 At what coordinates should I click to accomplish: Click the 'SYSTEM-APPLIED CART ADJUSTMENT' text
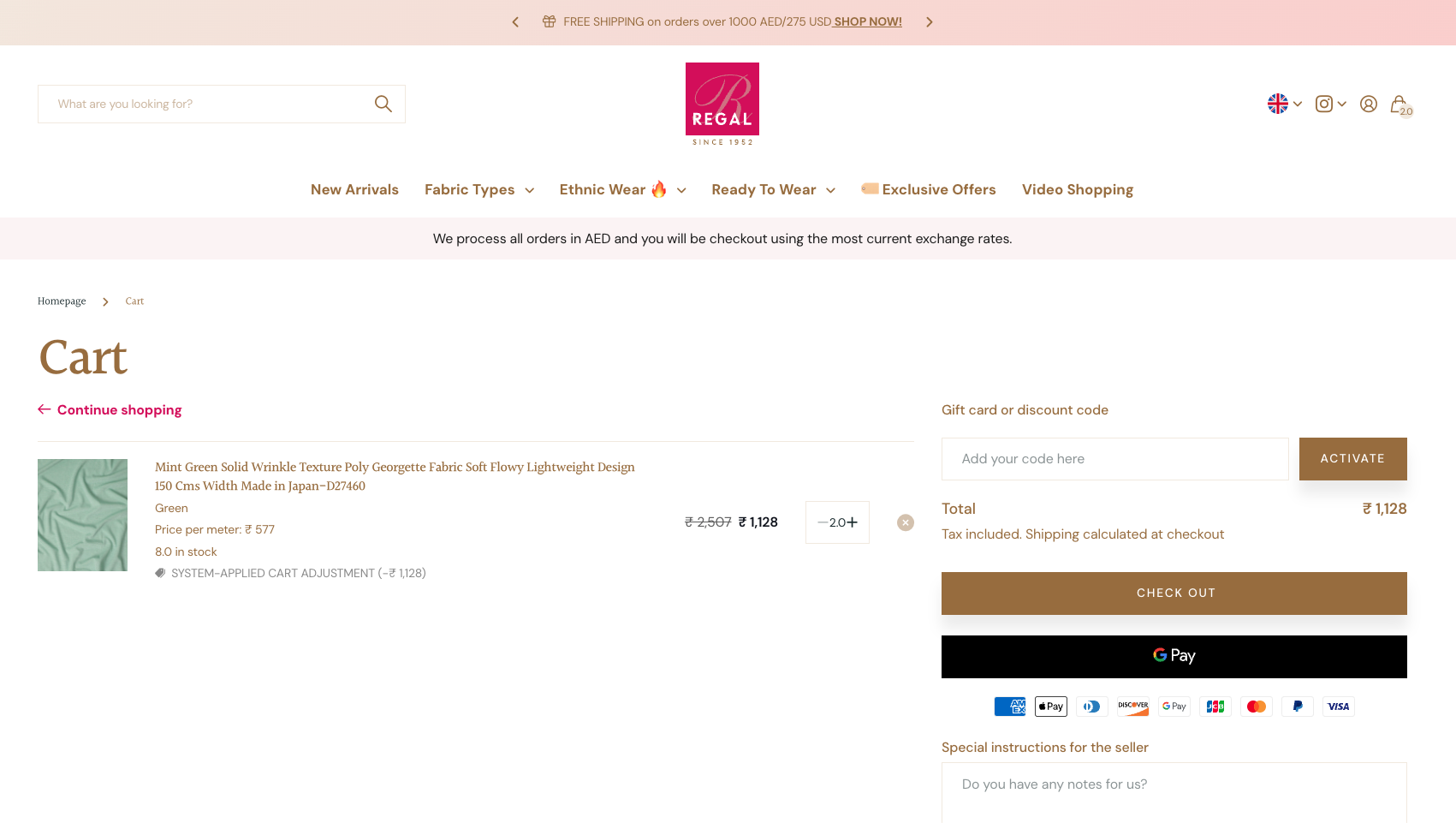point(298,574)
